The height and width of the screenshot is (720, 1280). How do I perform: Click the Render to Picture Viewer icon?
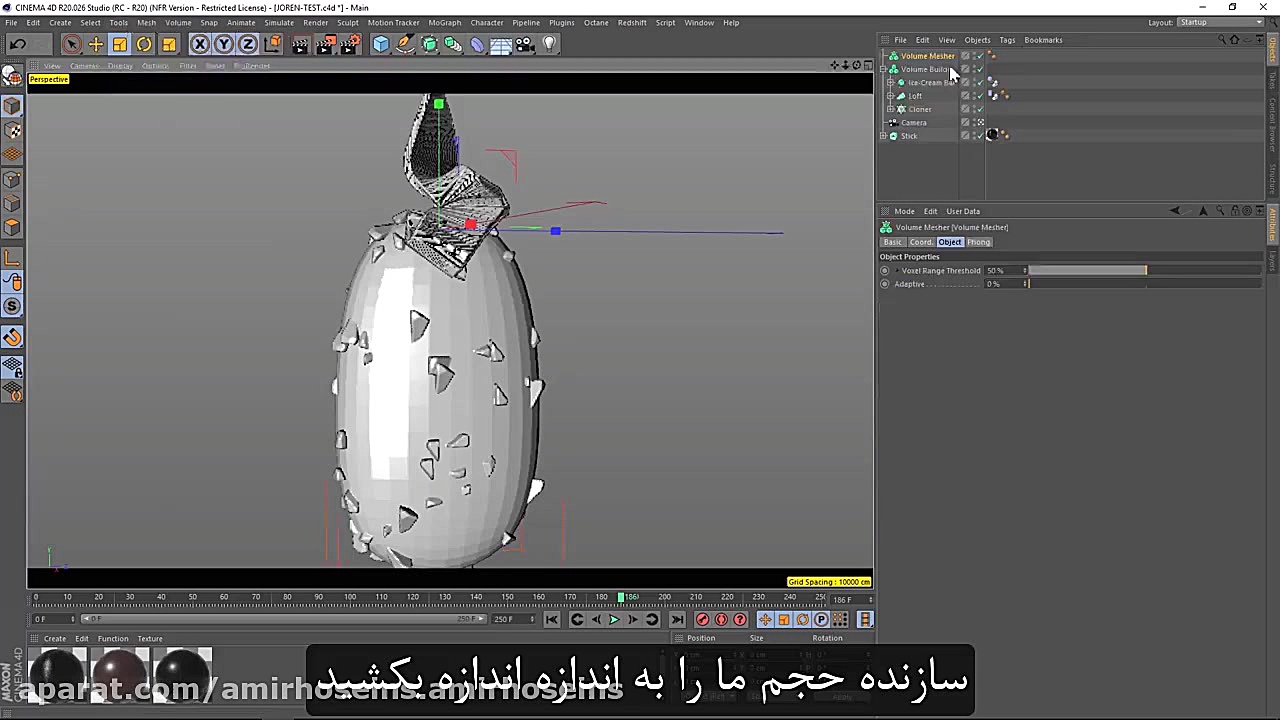click(327, 43)
